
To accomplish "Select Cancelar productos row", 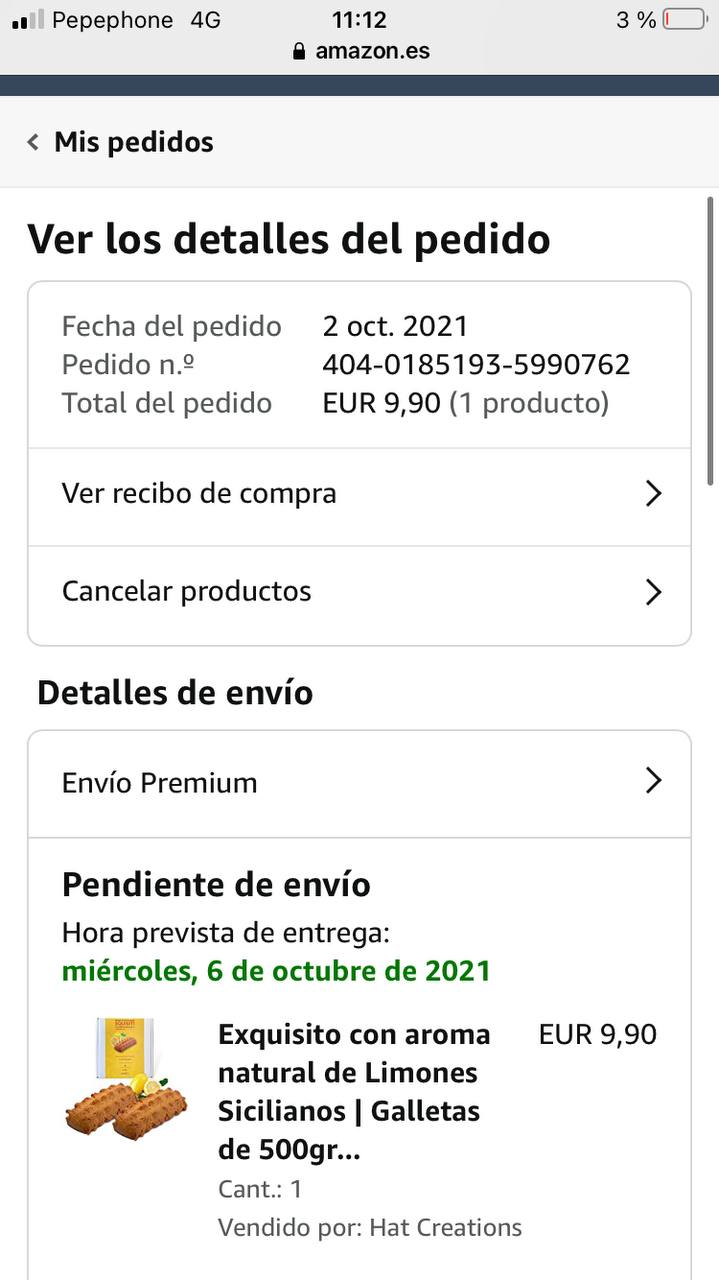I will point(359,595).
